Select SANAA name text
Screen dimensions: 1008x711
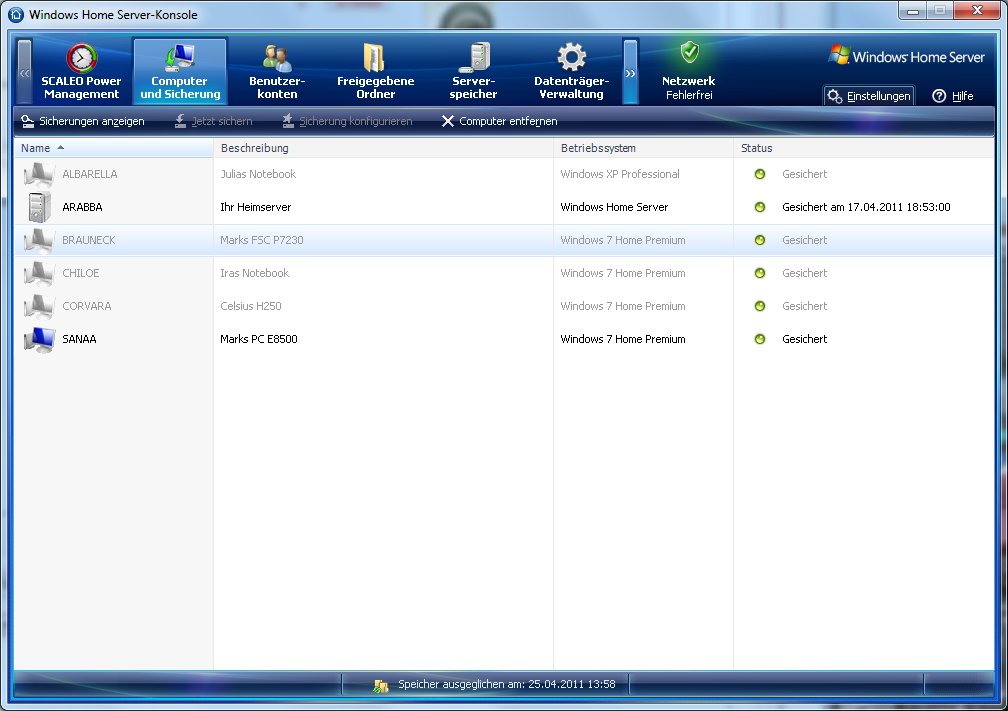(79, 339)
